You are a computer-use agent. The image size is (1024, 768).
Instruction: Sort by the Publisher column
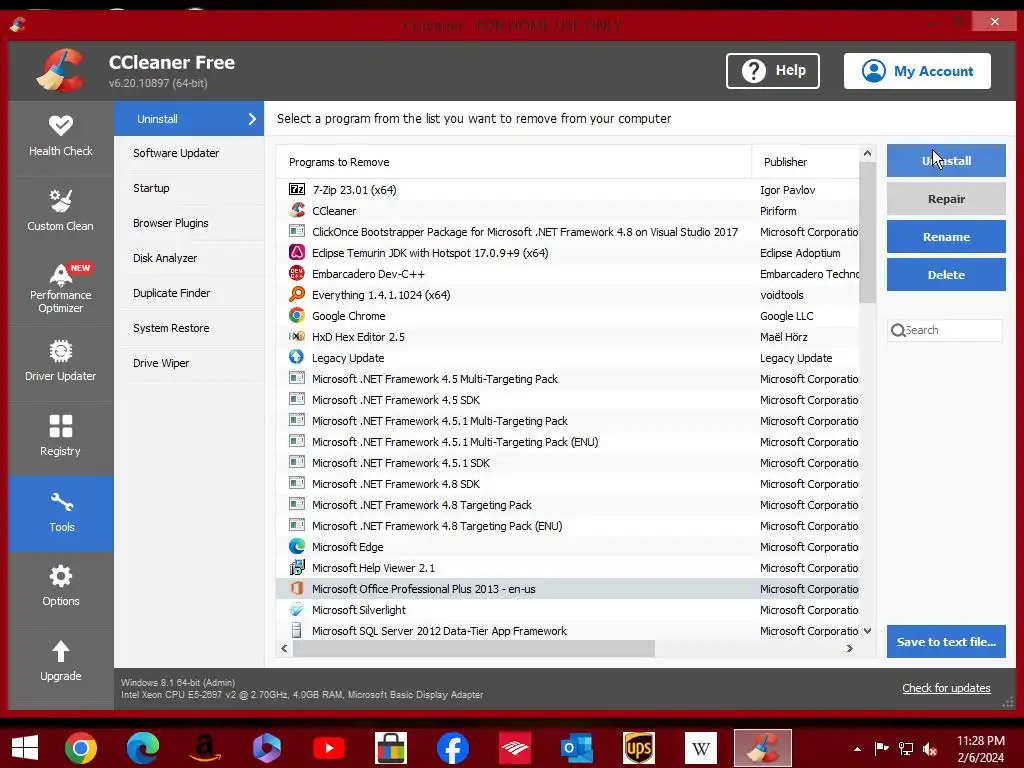[x=805, y=161]
